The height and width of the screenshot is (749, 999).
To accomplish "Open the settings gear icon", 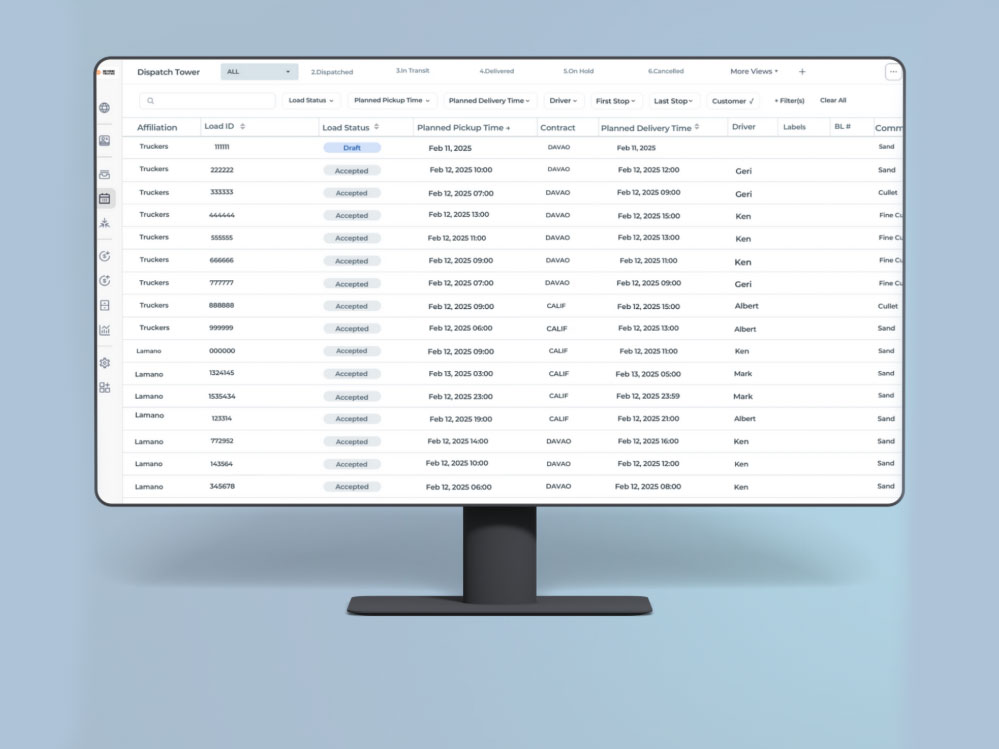I will click(104, 363).
